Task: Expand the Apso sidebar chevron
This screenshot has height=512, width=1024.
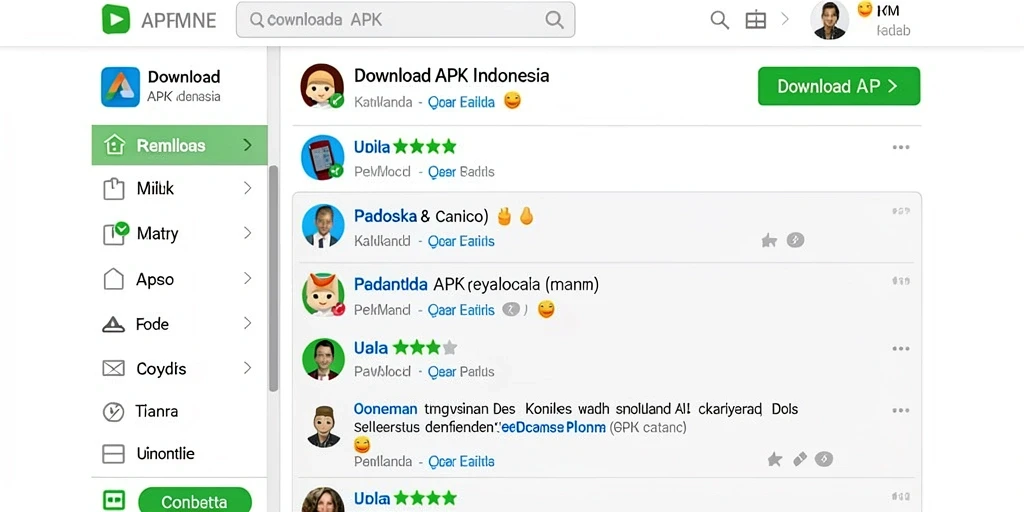Action: 248,279
